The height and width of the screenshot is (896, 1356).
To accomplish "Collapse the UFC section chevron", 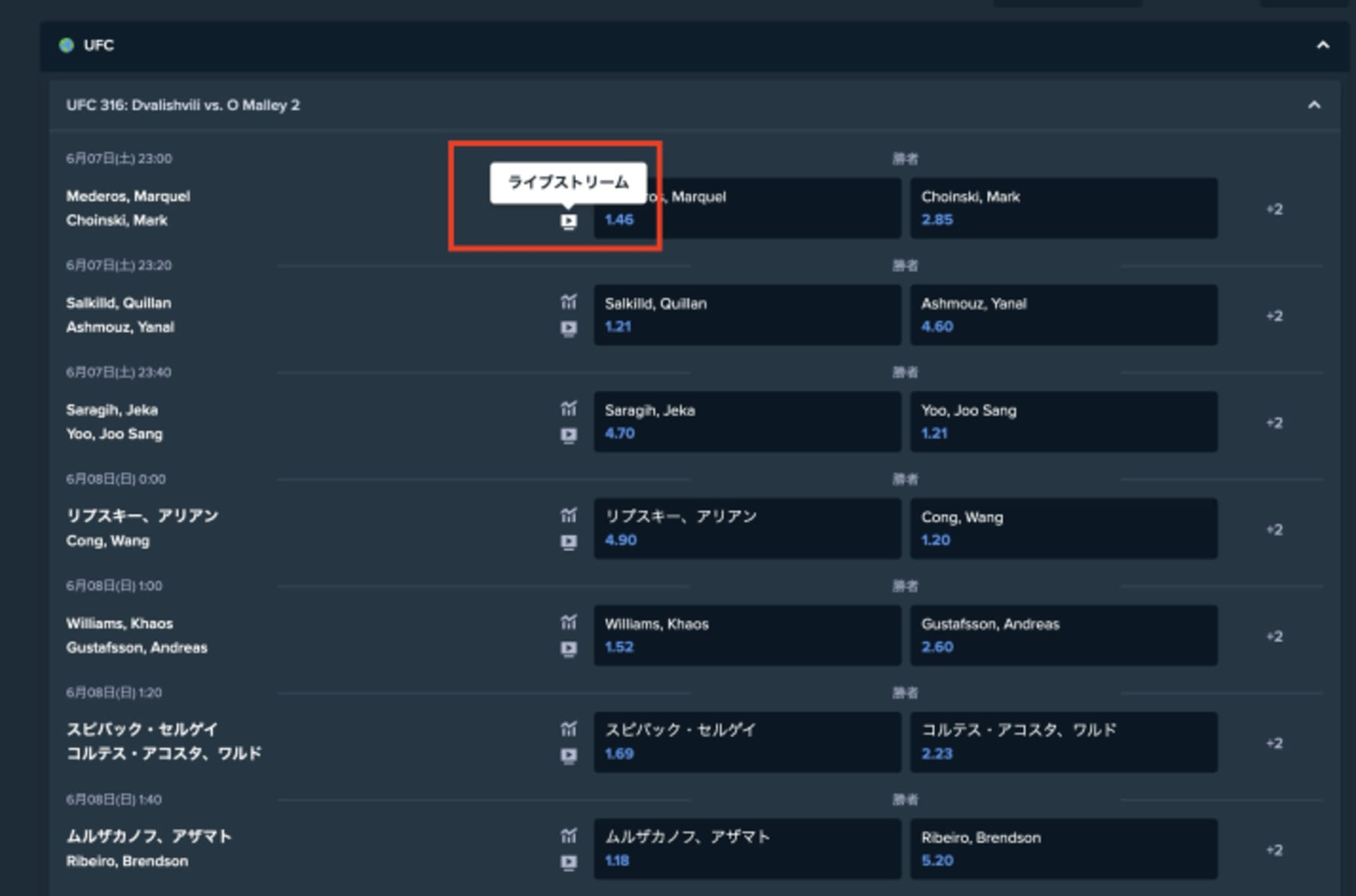I will tap(1323, 45).
